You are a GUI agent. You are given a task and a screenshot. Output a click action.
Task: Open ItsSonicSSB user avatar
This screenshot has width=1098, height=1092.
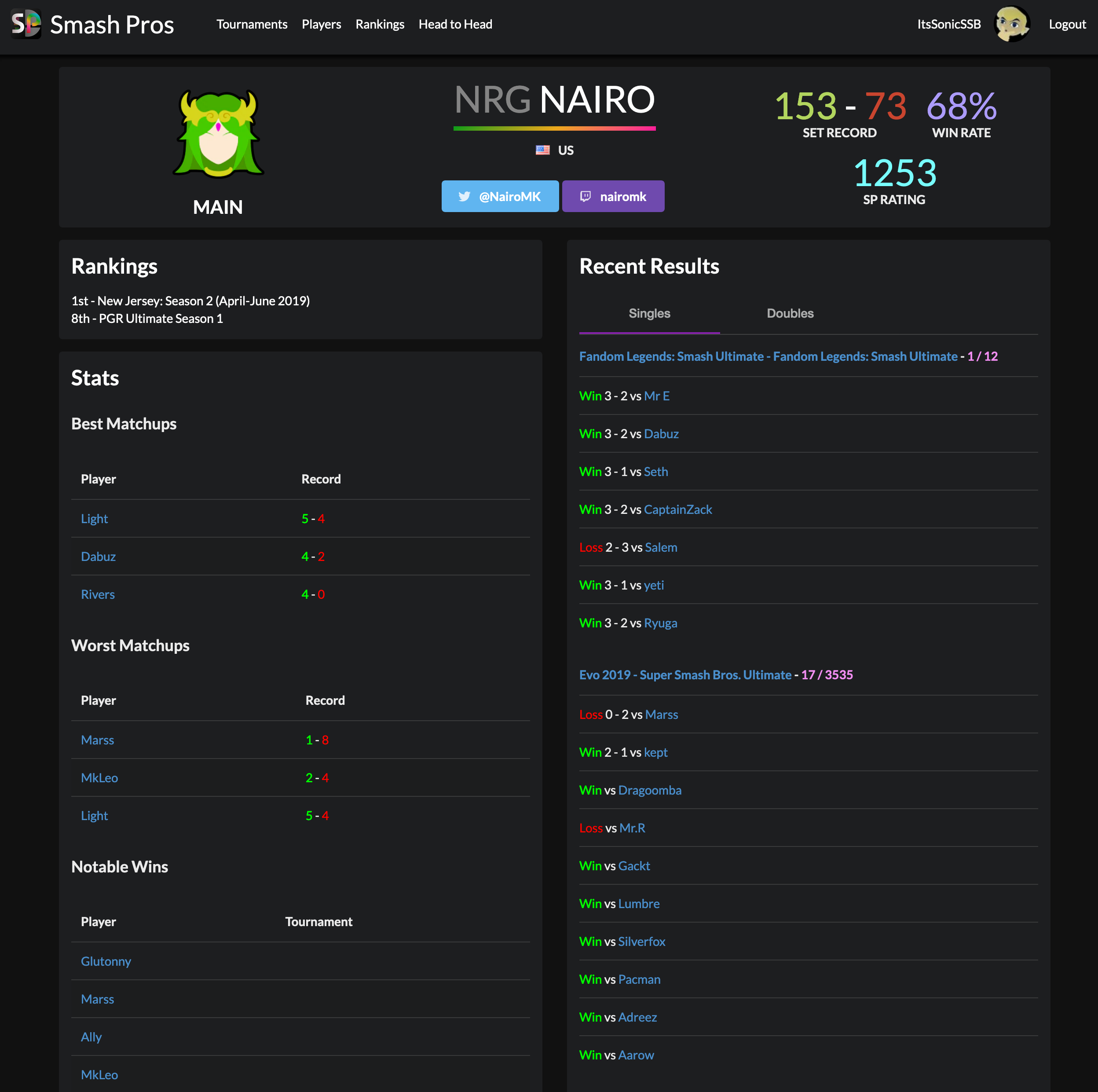[1012, 25]
